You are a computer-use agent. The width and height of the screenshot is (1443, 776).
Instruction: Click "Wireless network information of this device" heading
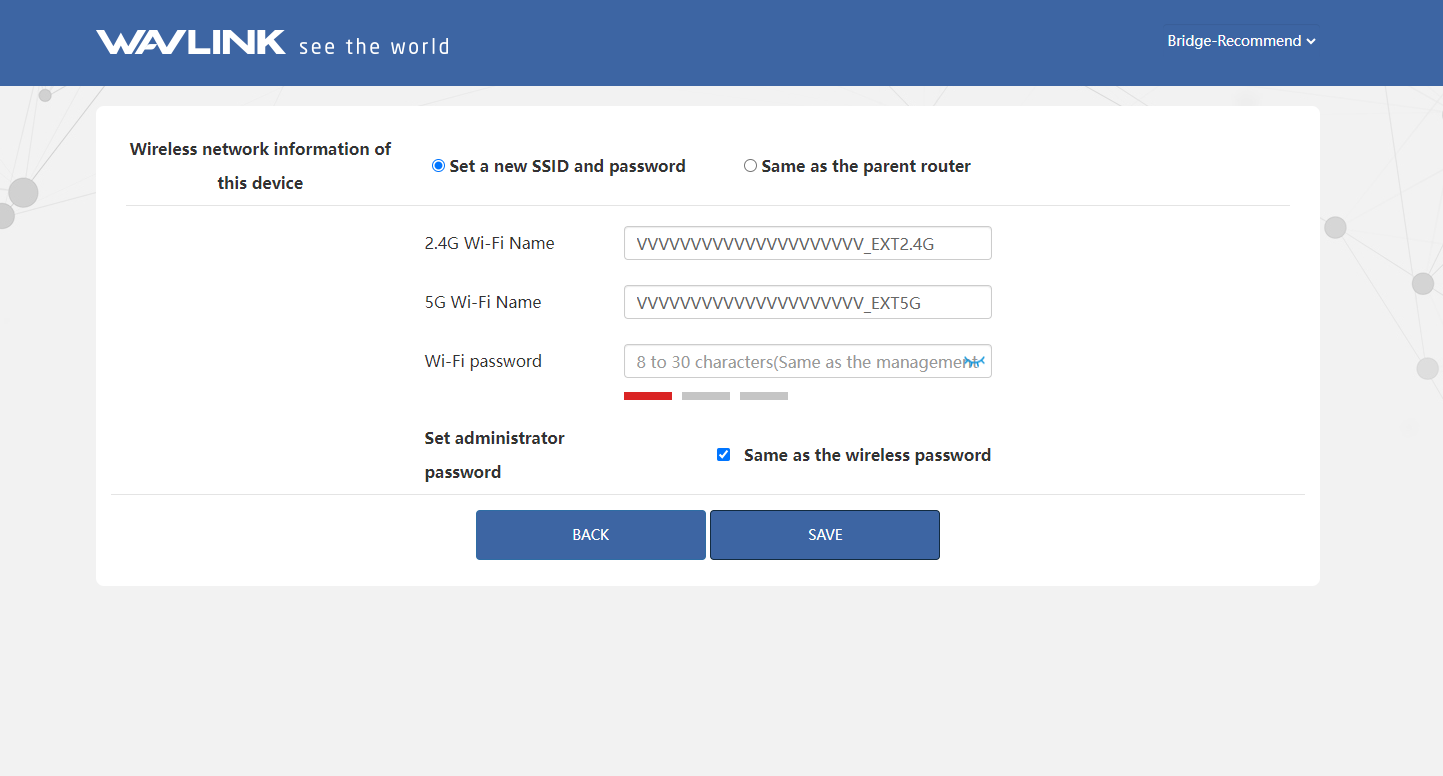pos(260,166)
